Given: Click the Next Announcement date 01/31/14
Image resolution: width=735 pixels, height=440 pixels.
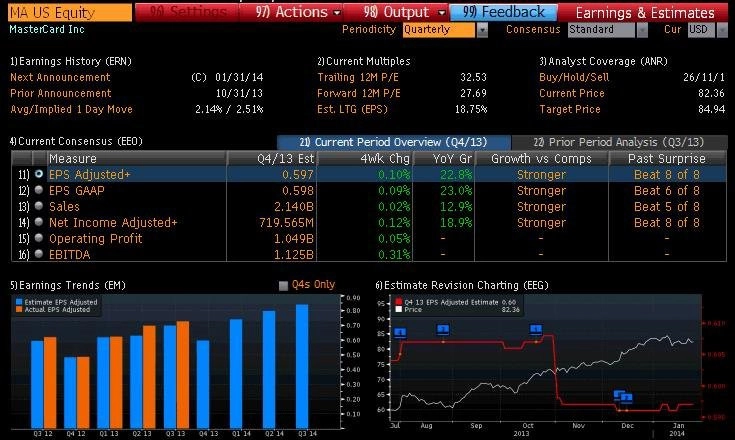Looking at the screenshot, I should pos(239,77).
